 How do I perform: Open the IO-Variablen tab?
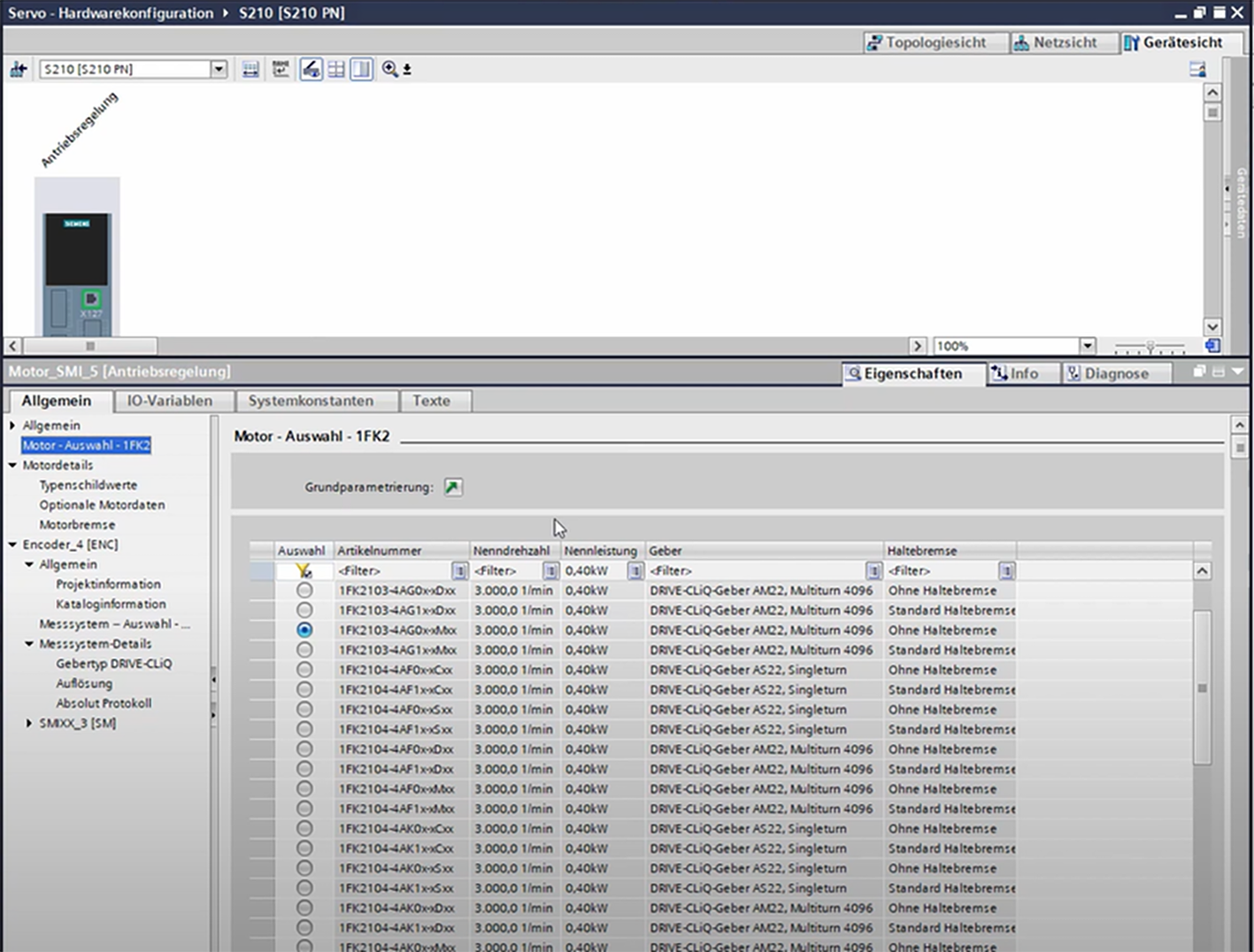[170, 401]
